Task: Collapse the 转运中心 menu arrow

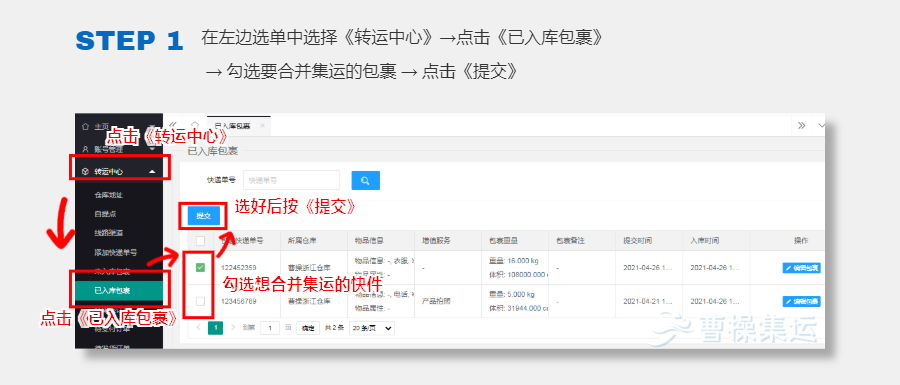Action: click(x=152, y=171)
